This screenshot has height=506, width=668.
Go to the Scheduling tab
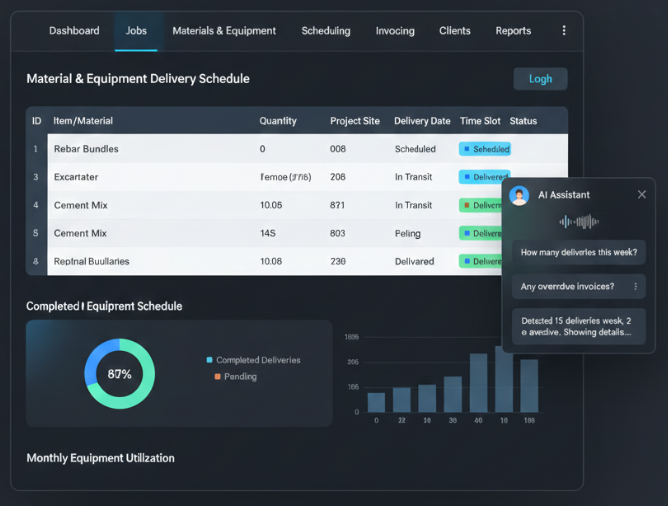click(x=326, y=31)
